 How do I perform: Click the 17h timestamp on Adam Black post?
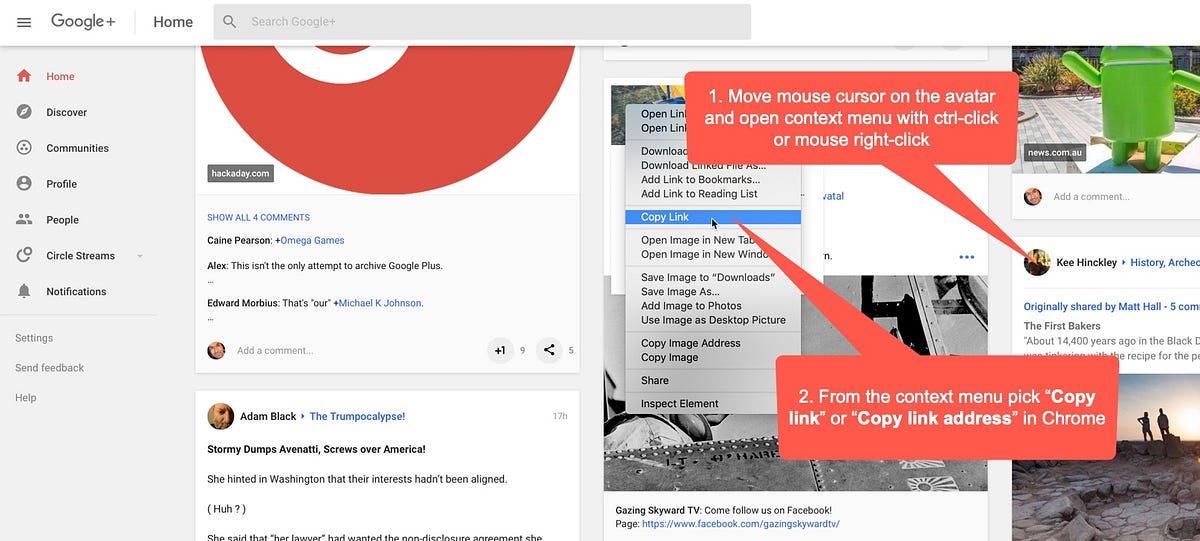559,416
